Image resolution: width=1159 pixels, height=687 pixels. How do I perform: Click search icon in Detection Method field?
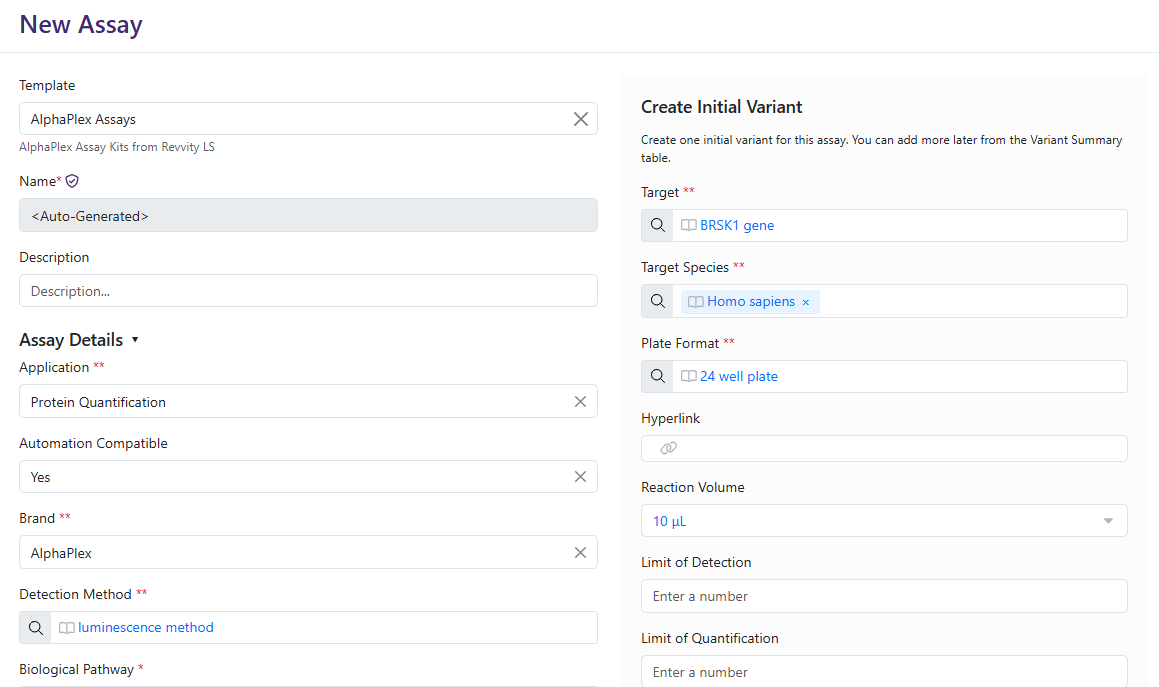[35, 628]
